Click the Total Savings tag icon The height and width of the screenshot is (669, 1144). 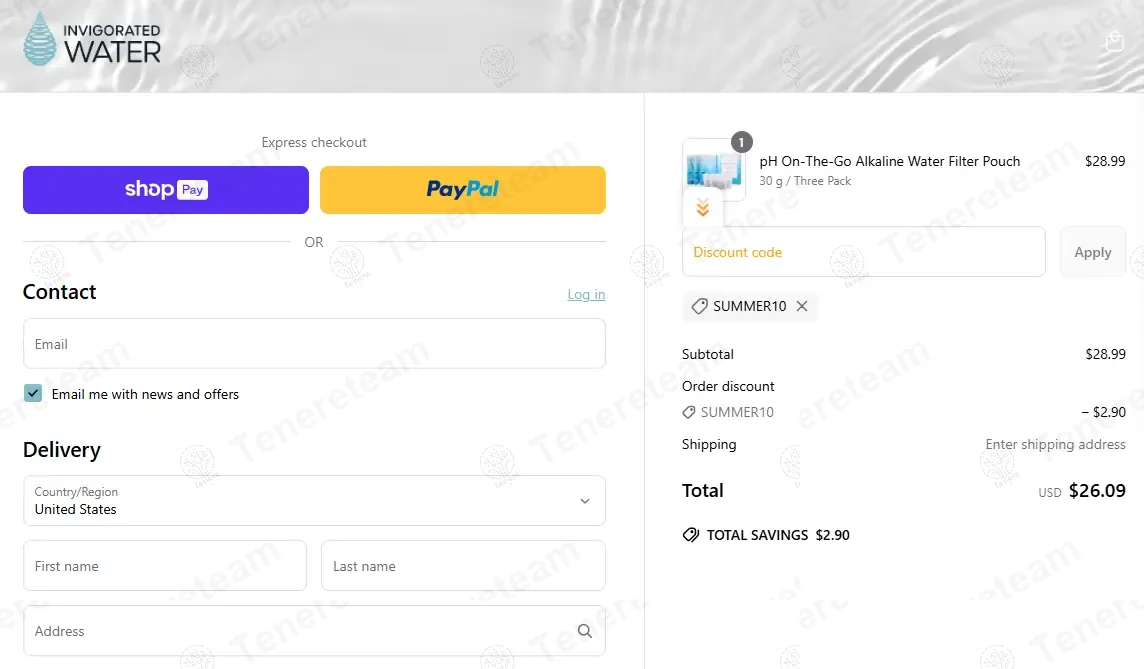pyautogui.click(x=690, y=535)
